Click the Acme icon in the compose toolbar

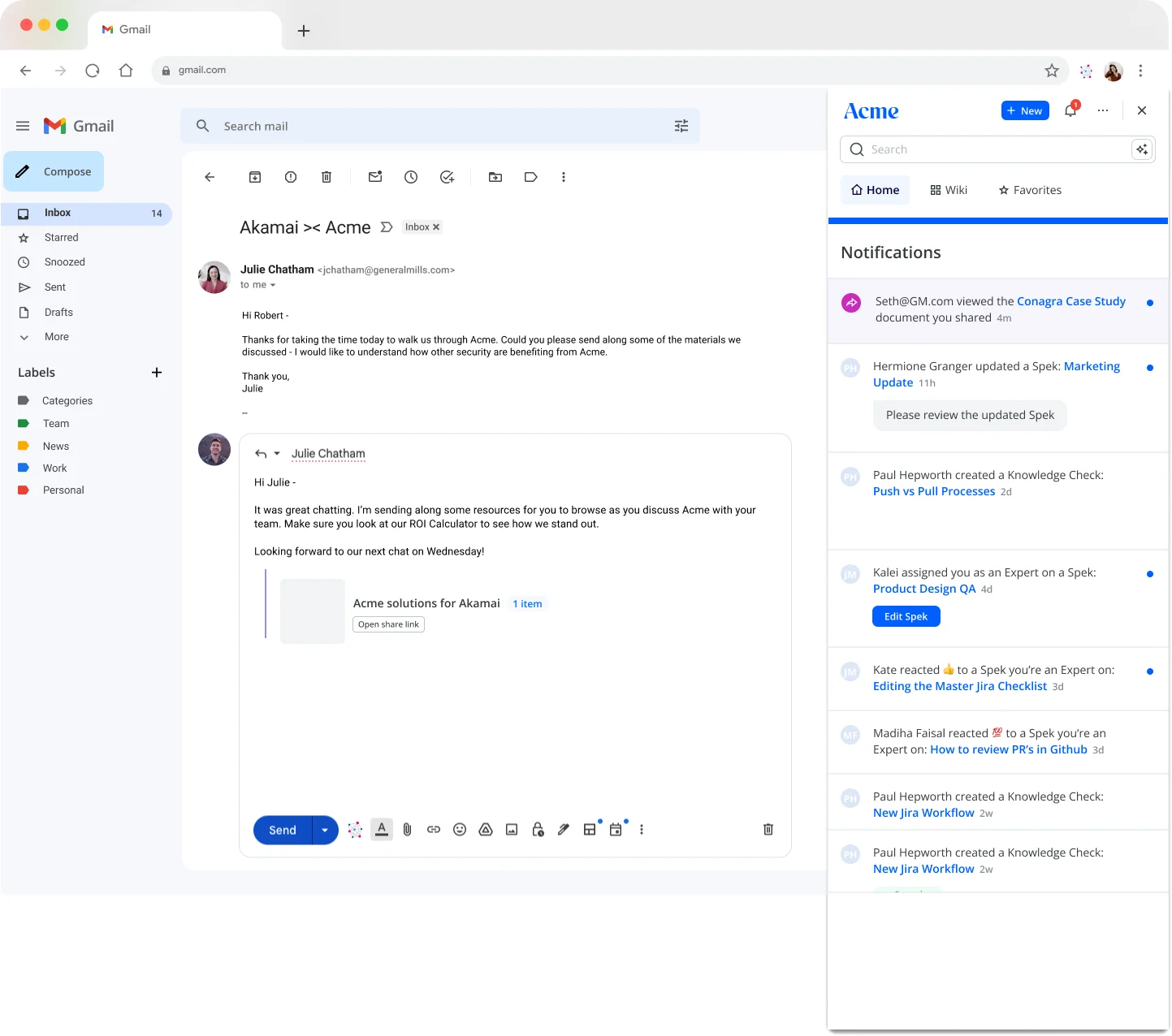point(355,830)
